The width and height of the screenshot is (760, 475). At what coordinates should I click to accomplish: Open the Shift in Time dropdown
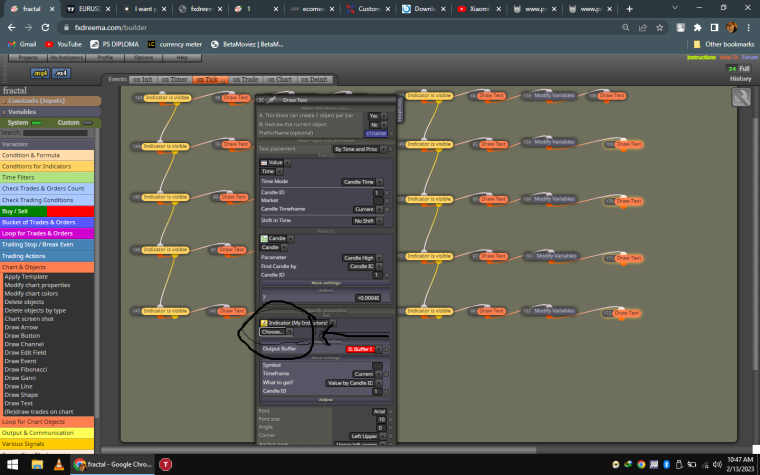click(367, 221)
